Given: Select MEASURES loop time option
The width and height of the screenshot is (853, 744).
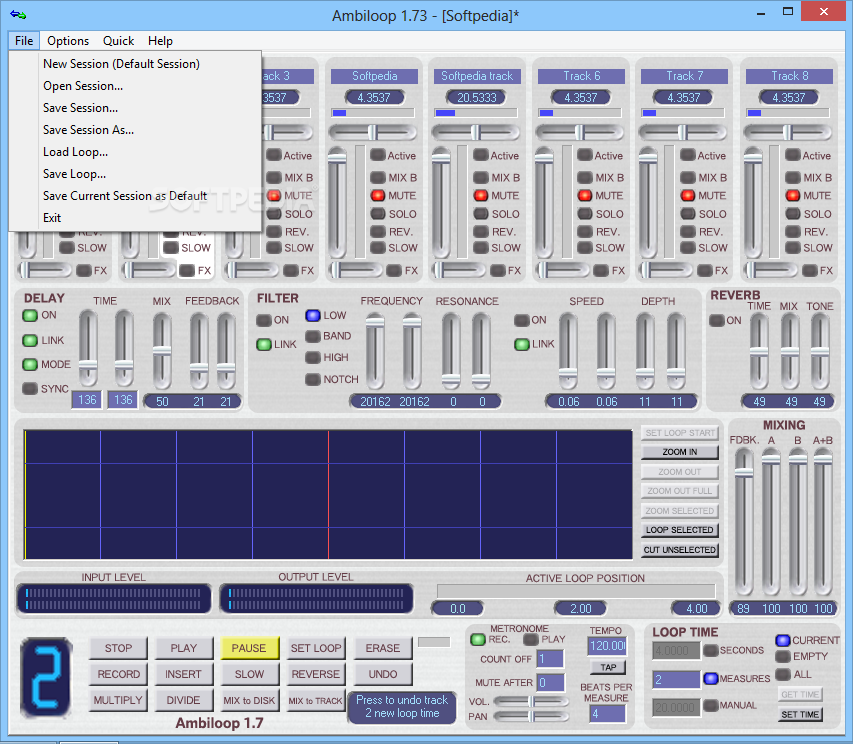Looking at the screenshot, I should click(710, 679).
